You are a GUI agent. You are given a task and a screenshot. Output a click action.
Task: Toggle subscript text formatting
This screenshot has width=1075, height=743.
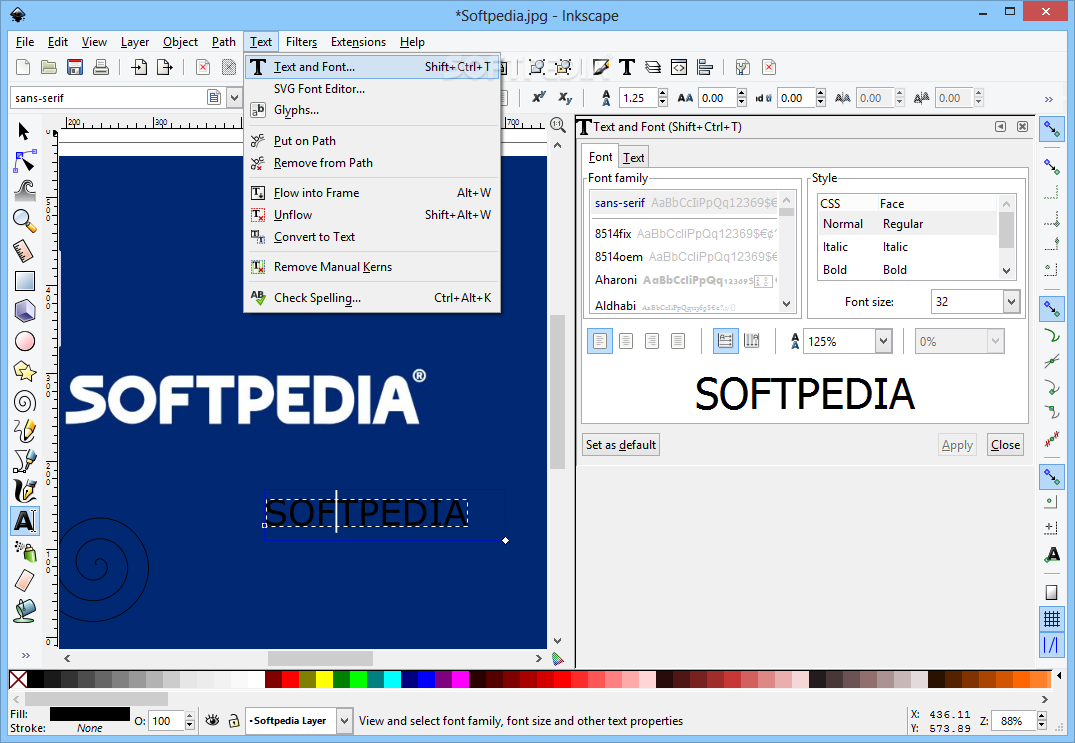tap(565, 98)
